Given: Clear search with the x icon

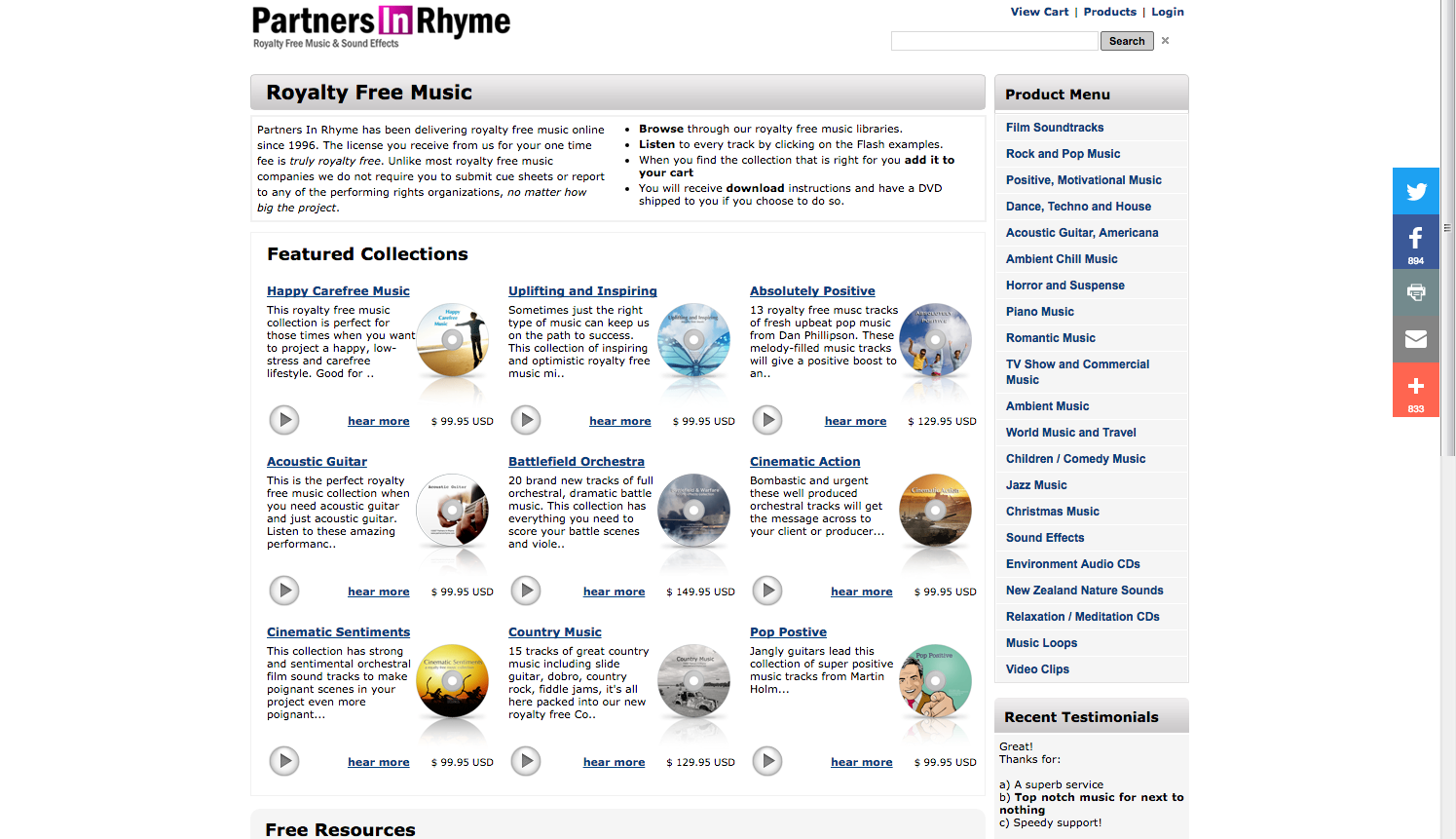Looking at the screenshot, I should [x=1165, y=41].
